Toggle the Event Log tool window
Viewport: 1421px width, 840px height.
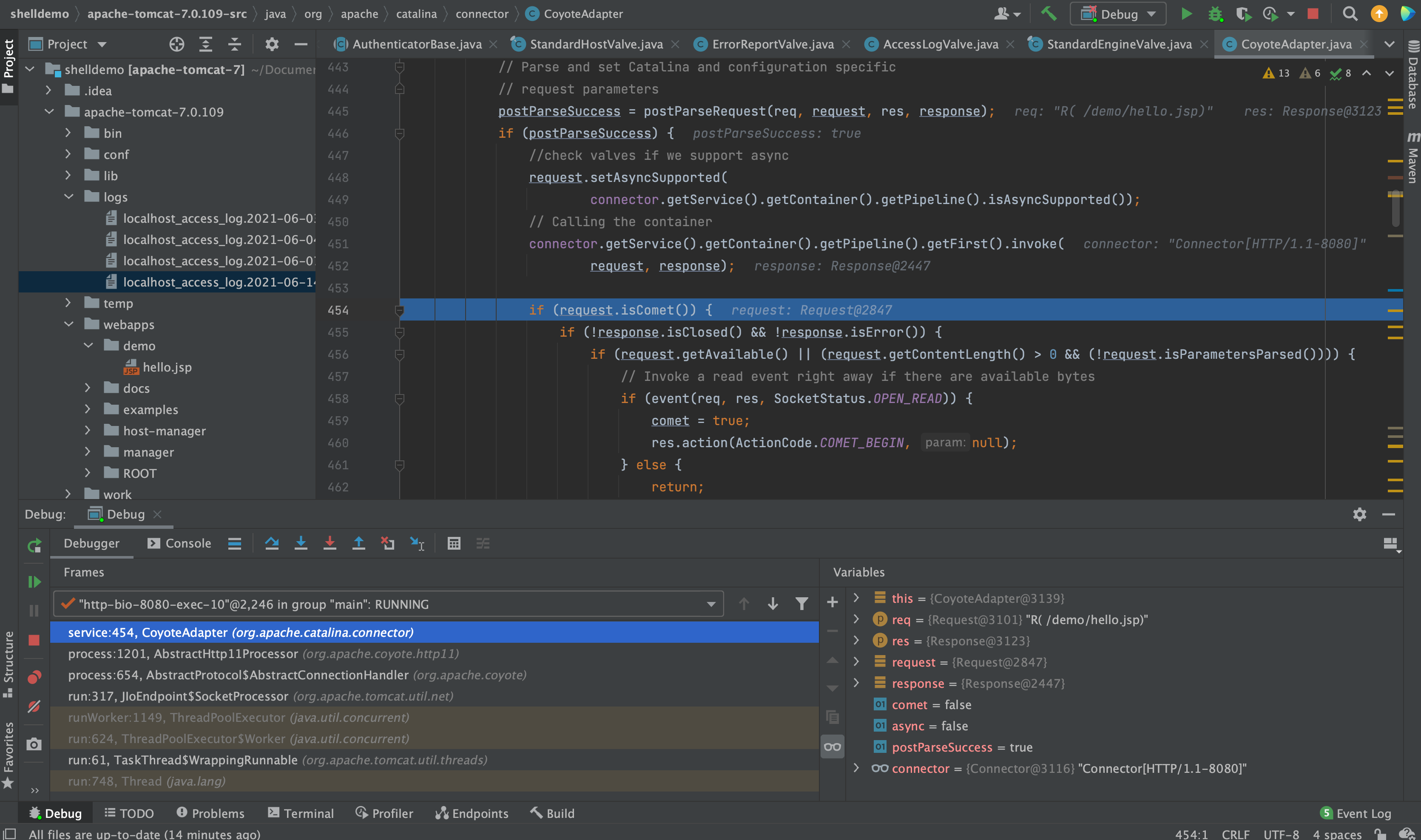[1356, 813]
